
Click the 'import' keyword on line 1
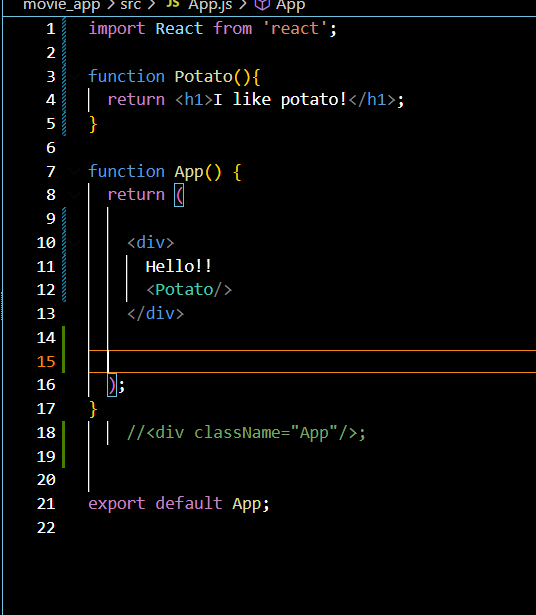117,29
